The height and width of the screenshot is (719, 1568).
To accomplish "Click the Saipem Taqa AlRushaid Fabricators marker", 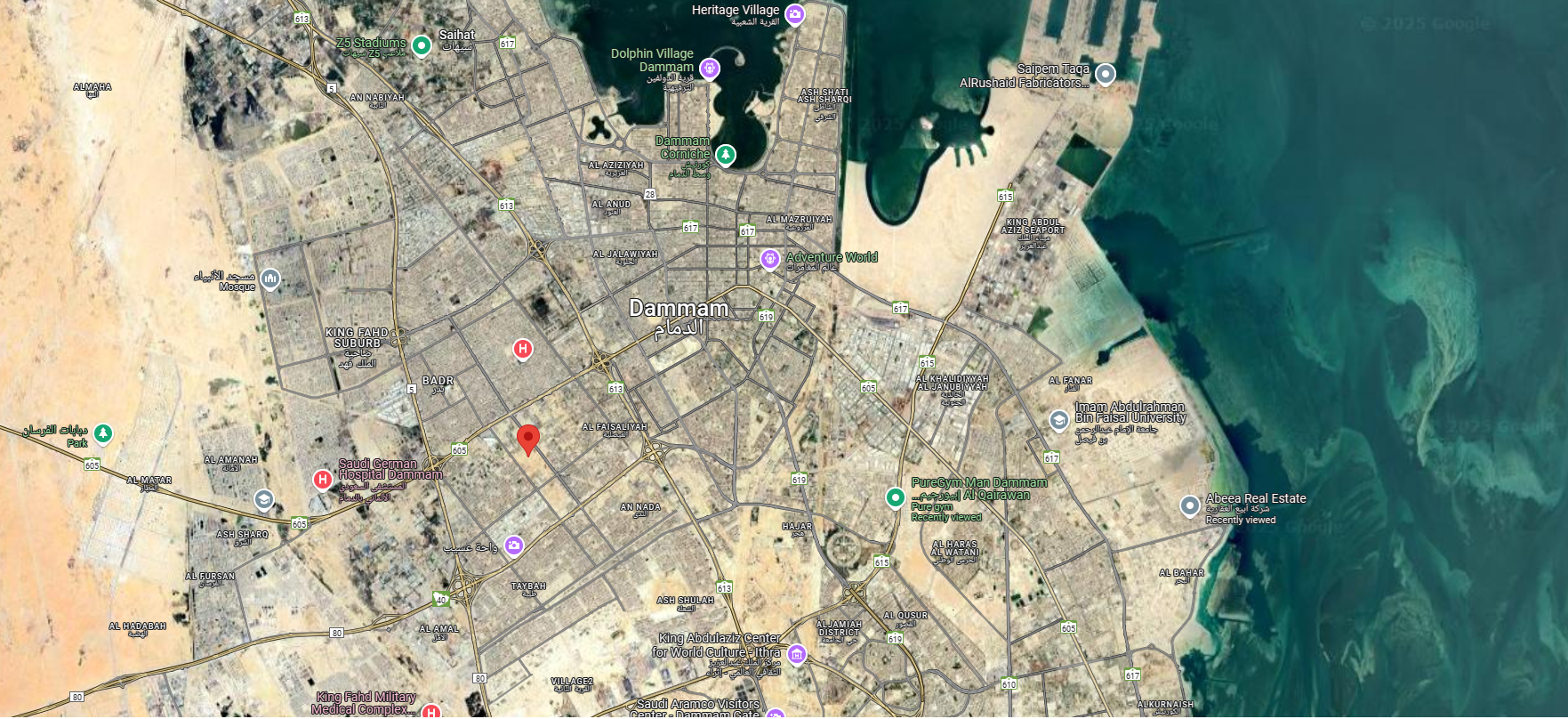I will click(x=1105, y=74).
